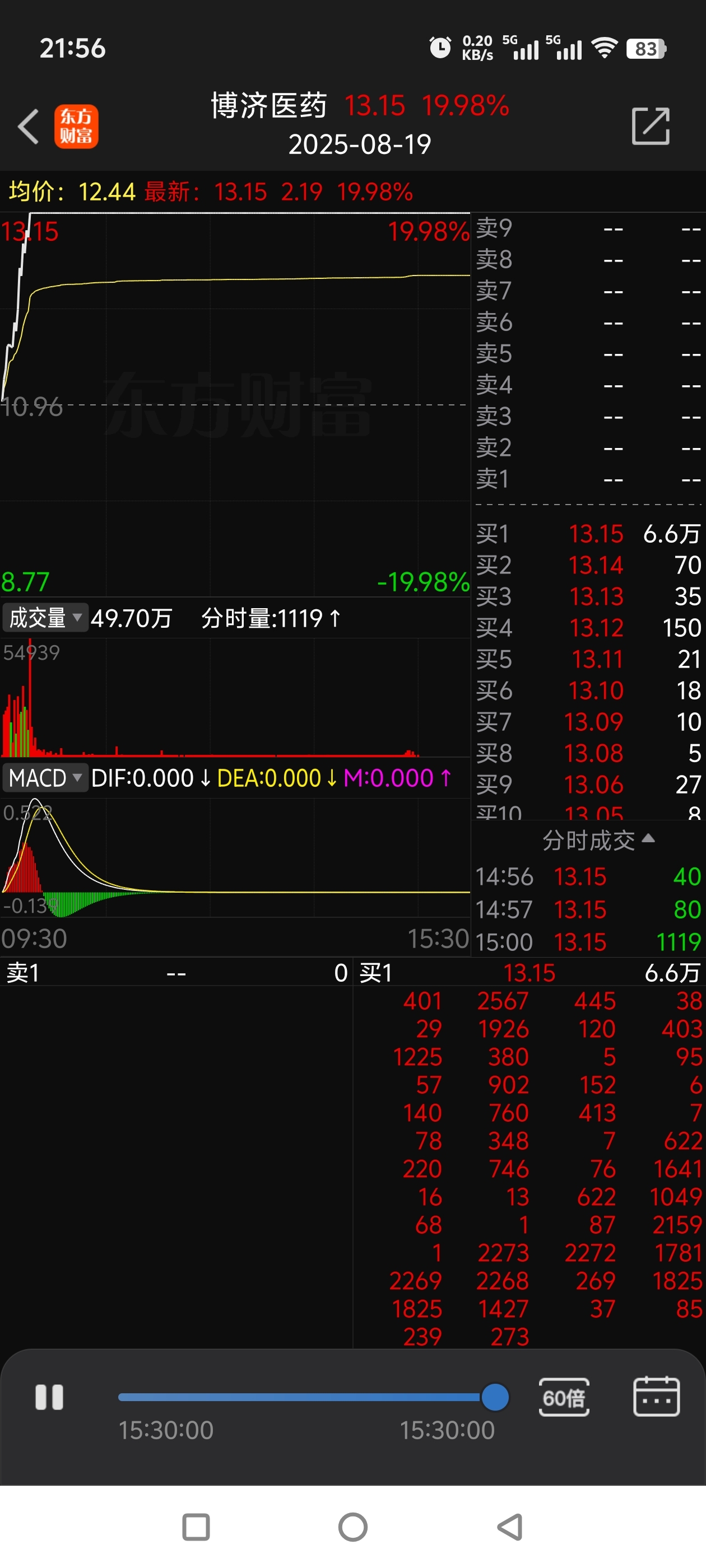Viewport: 706px width, 1568px height.
Task: Tap the date 2025-08-19
Action: tap(360, 144)
